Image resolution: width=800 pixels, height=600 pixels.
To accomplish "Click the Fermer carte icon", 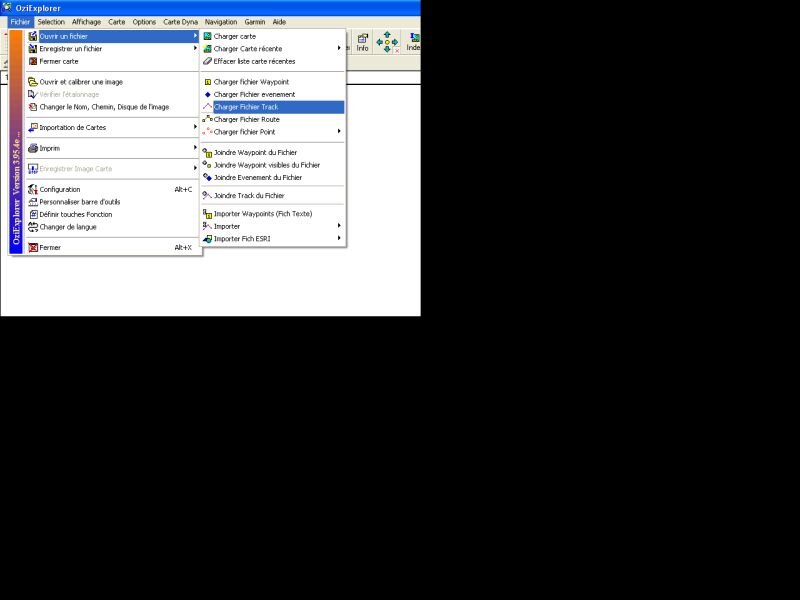I will click(33, 61).
